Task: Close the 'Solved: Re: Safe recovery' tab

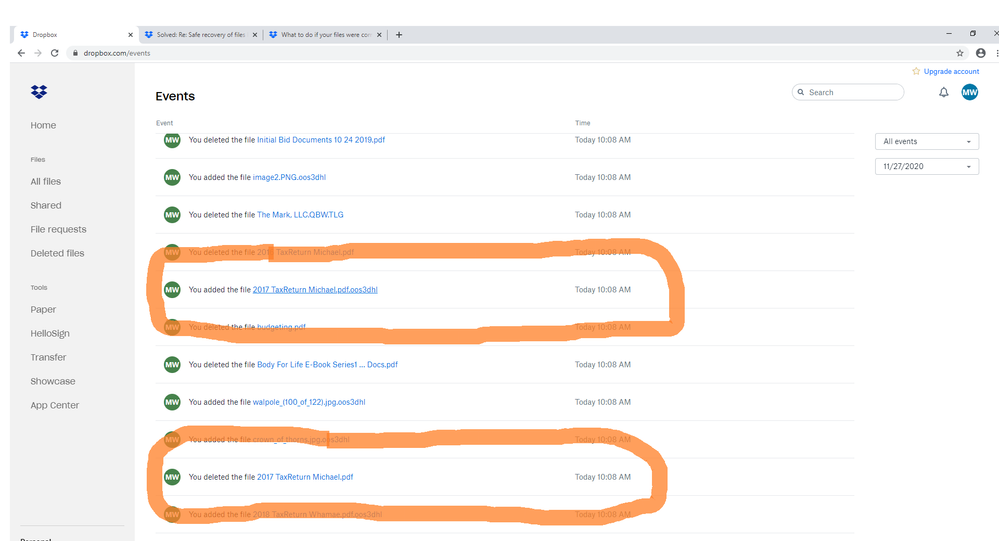Action: coord(255,35)
